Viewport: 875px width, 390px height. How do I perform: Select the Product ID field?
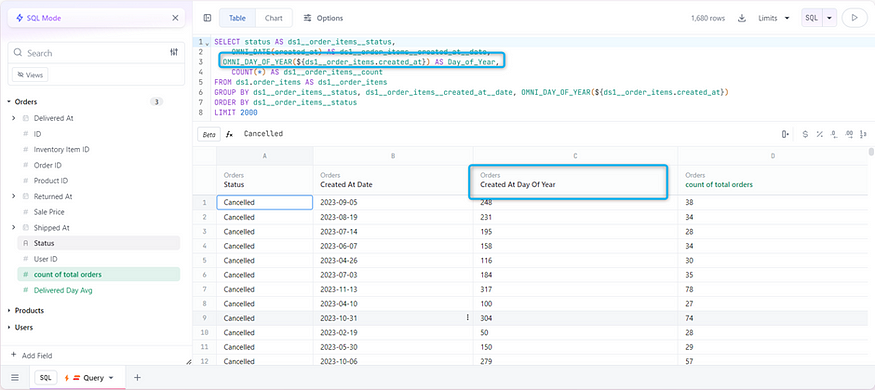98,181
